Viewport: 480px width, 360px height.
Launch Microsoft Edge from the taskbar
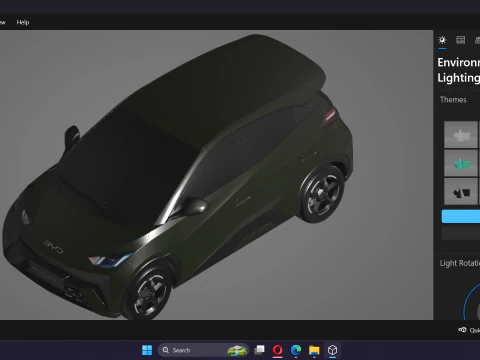[x=296, y=350]
